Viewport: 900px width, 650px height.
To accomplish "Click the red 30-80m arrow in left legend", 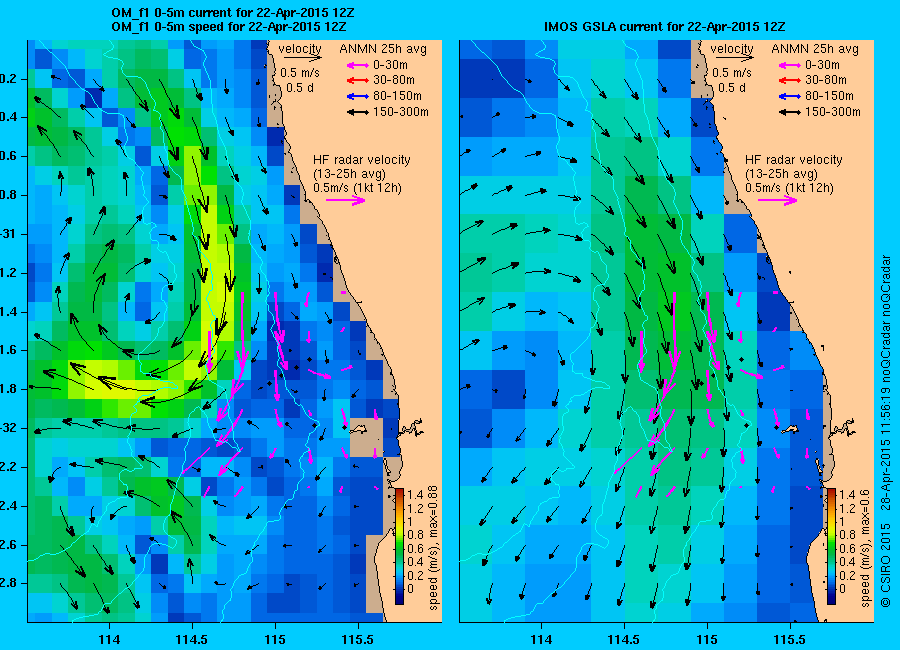I will tap(358, 80).
